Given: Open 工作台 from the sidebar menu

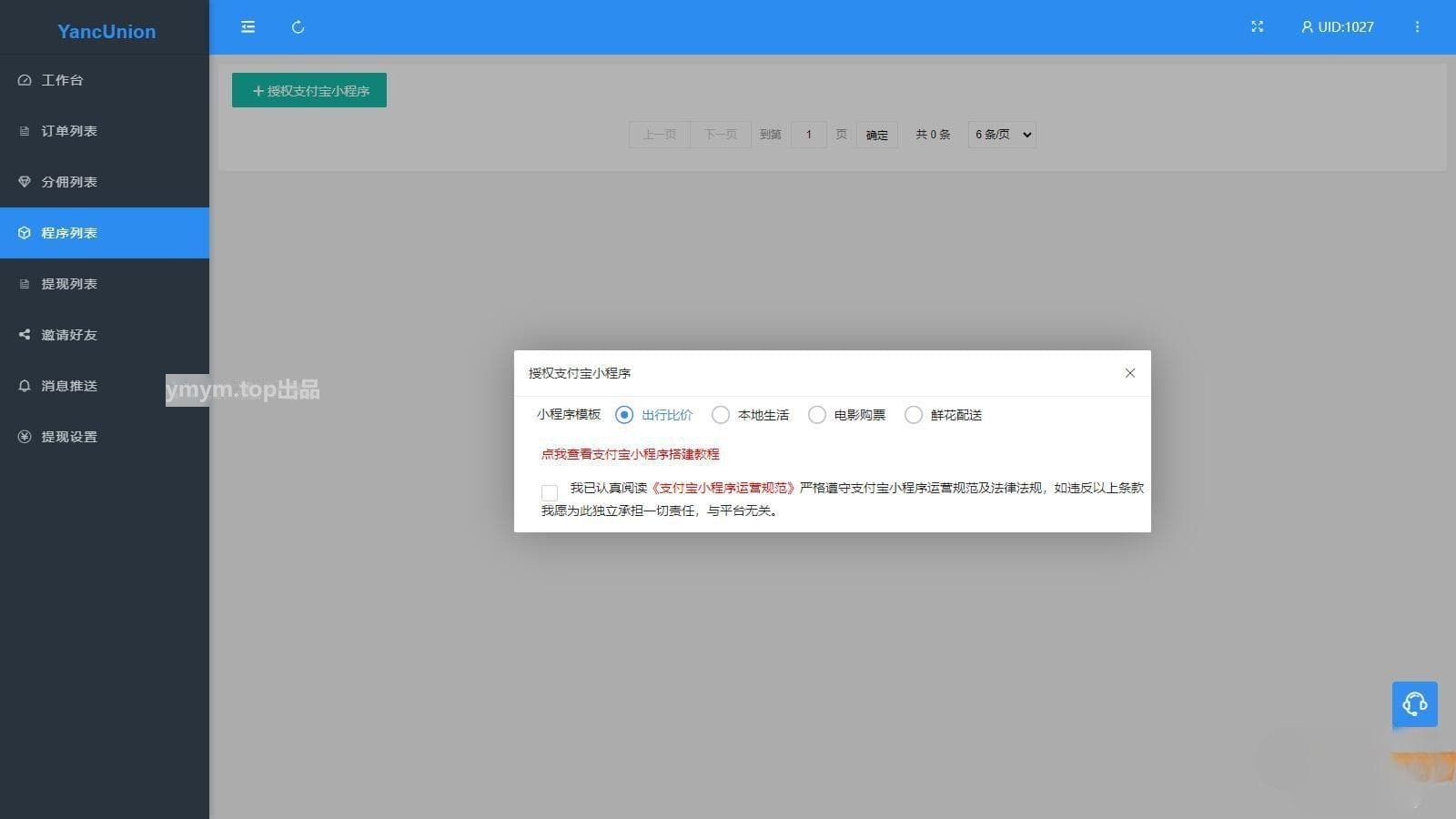Looking at the screenshot, I should tap(105, 80).
